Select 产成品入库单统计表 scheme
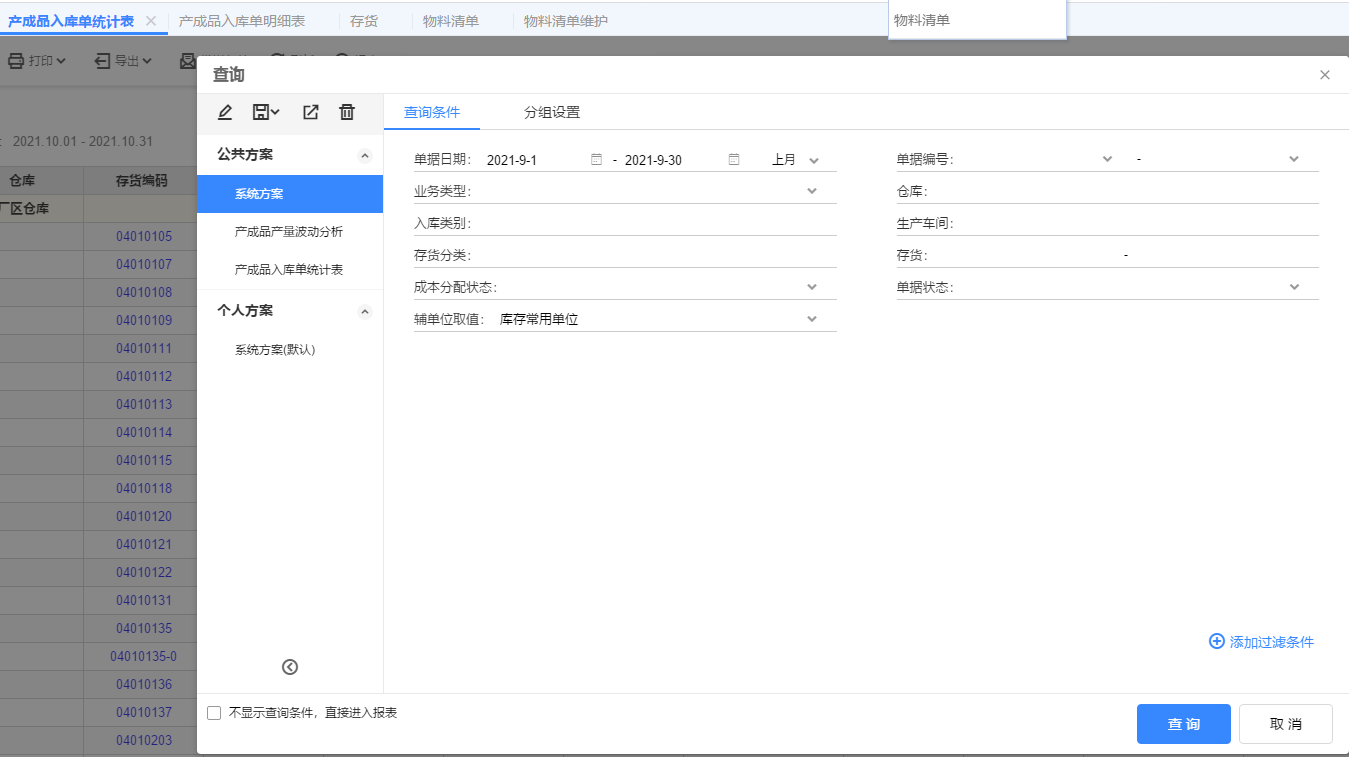 coord(290,270)
